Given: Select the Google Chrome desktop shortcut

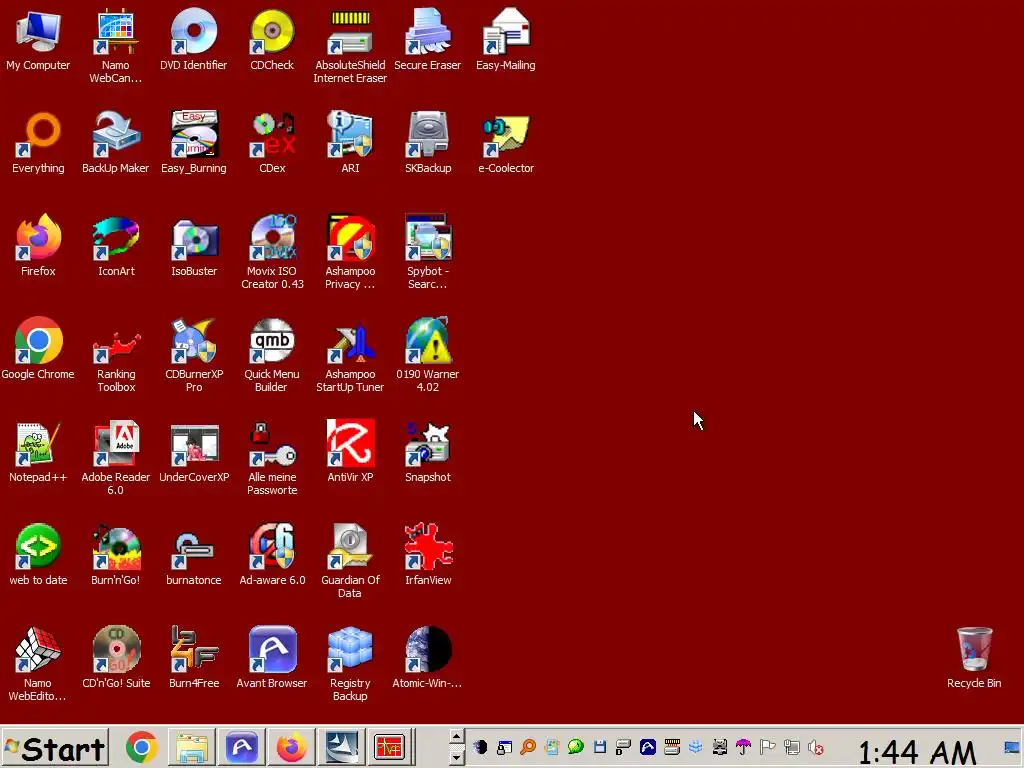Looking at the screenshot, I should 38,349.
